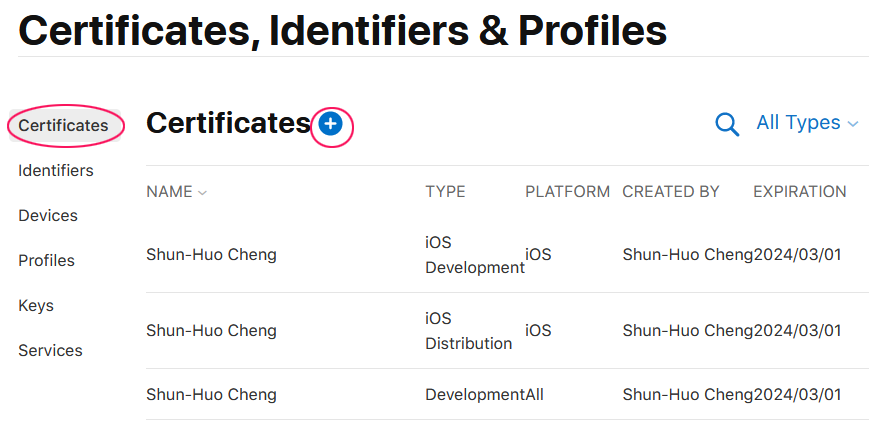Open the Keys section
Image resolution: width=869 pixels, height=431 pixels.
click(36, 305)
